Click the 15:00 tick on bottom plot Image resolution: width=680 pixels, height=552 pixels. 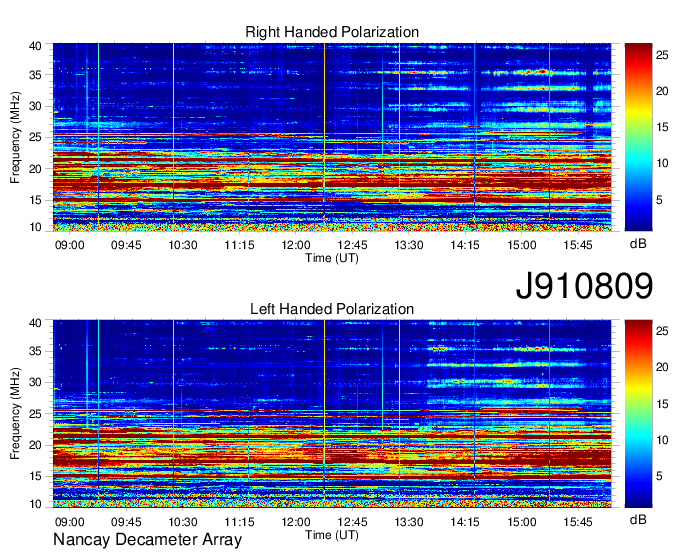[x=522, y=522]
